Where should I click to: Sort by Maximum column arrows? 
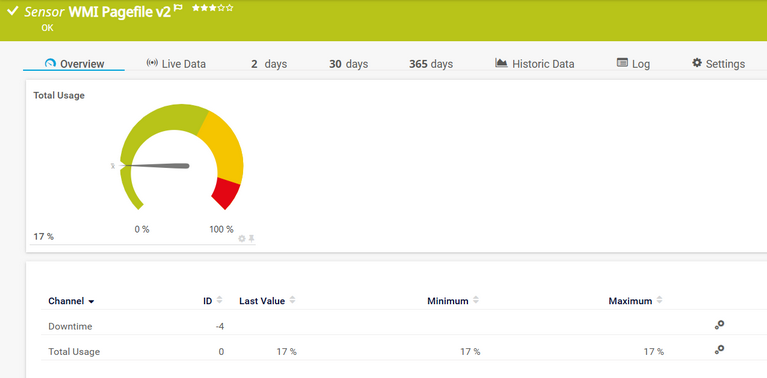point(659,300)
